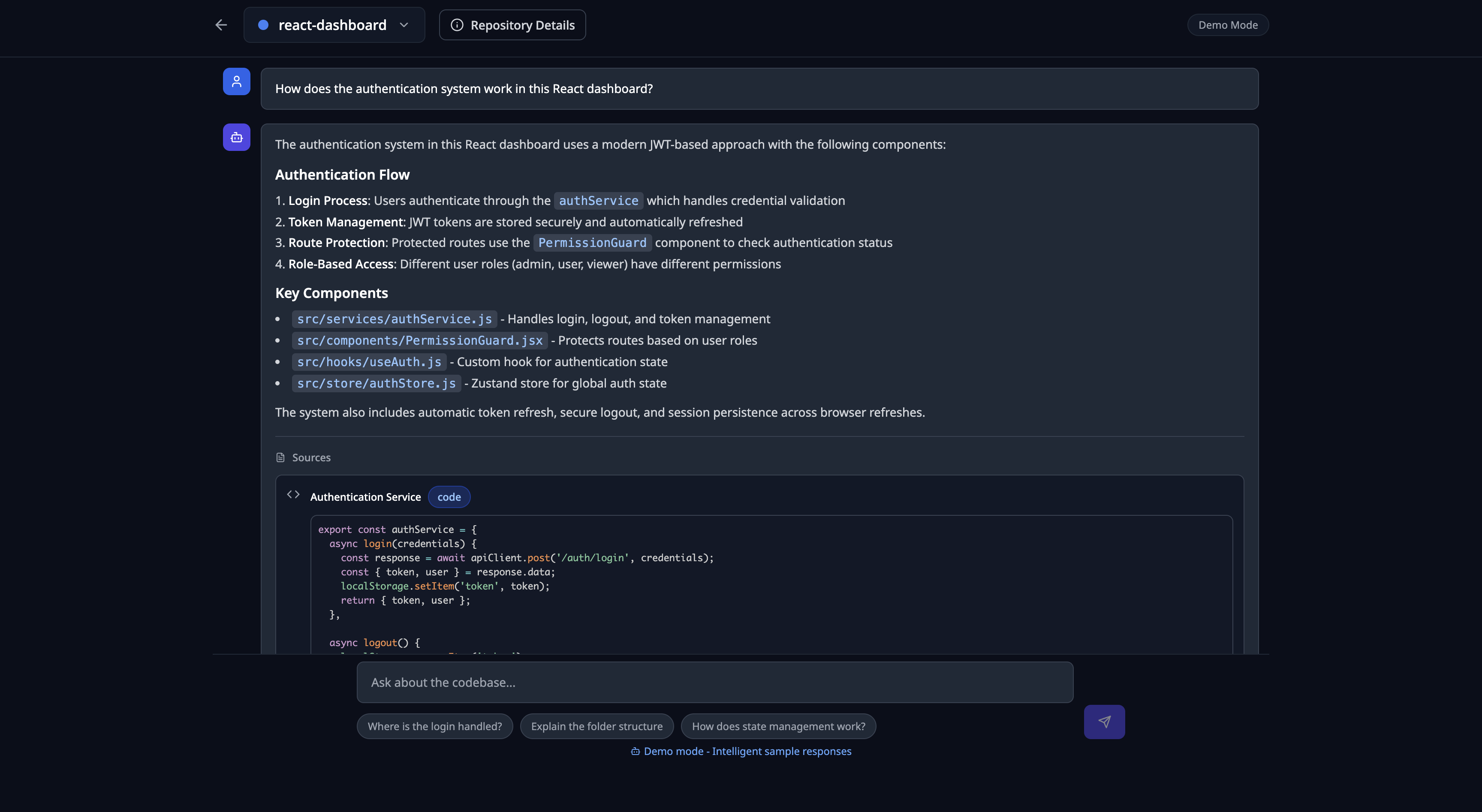1482x812 pixels.
Task: Click the dropdown chevron beside react-dashboard
Action: [404, 25]
